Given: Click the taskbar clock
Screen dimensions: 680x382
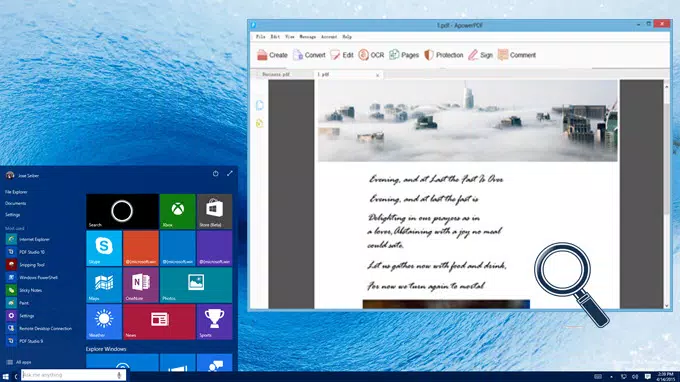Looking at the screenshot, I should 665,376.
